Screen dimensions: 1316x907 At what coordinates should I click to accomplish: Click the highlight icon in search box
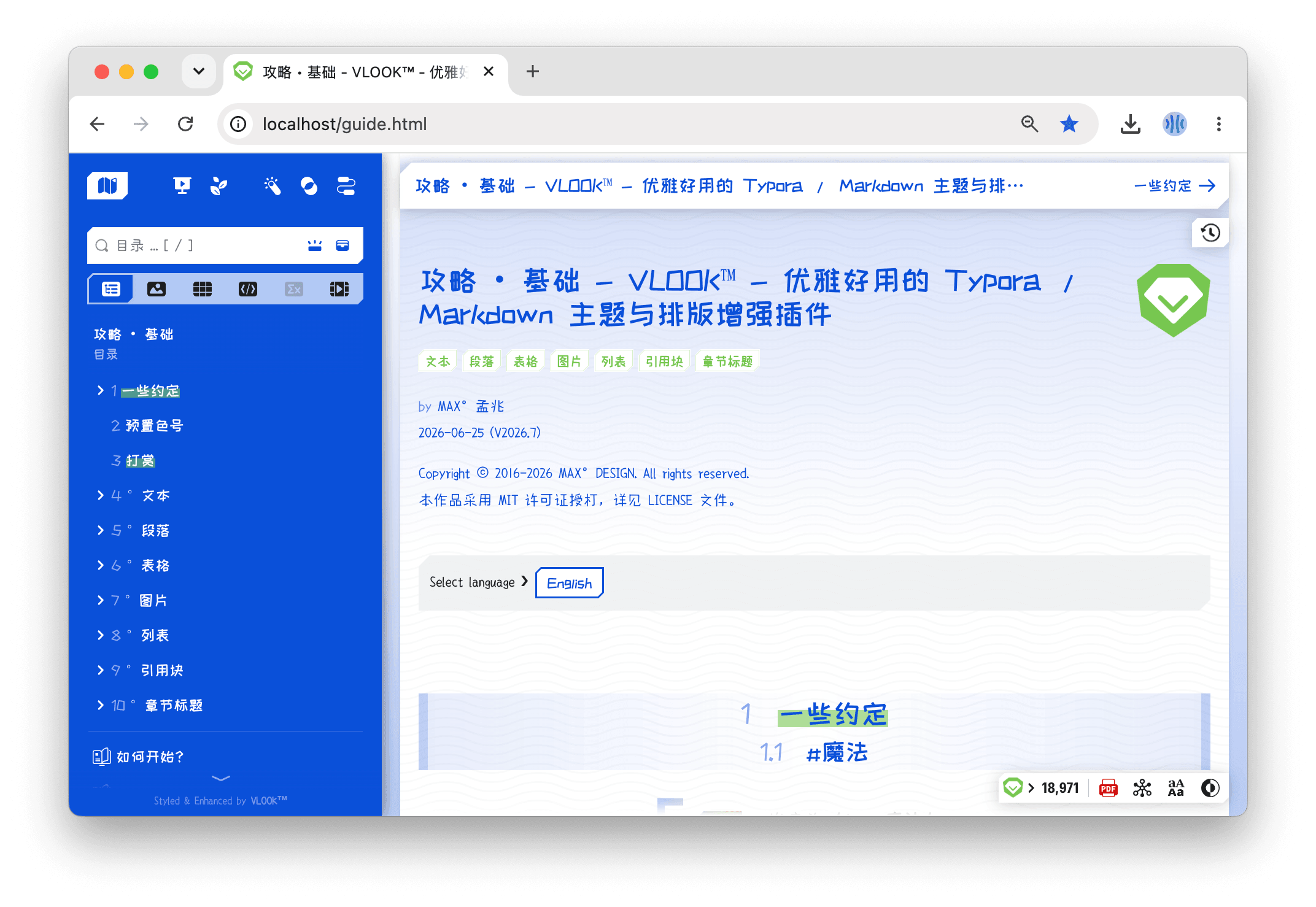315,245
